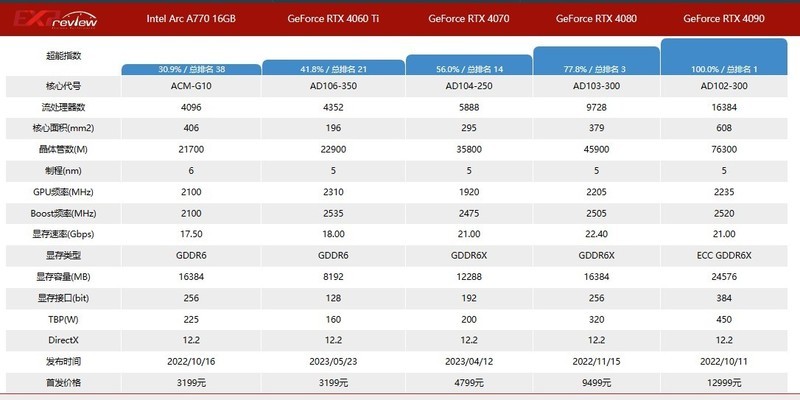
Task: Select the 1920 GPU clock value
Action: tap(469, 192)
